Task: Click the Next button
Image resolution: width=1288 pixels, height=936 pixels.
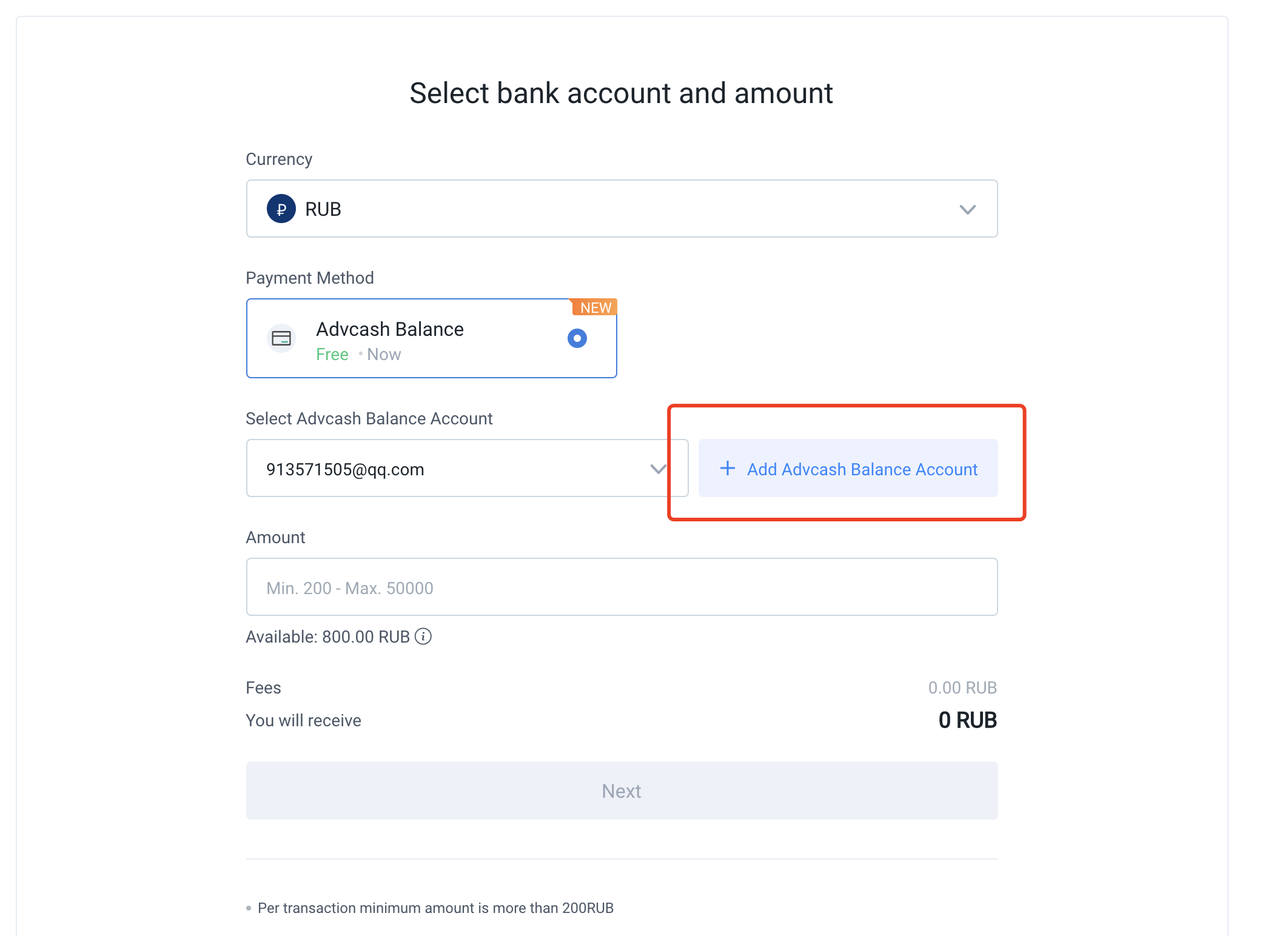Action: click(622, 791)
